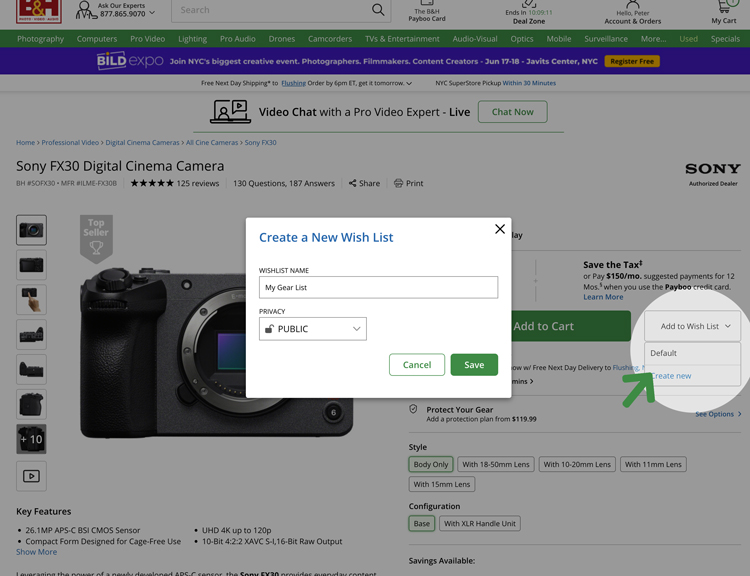Select With XLR Handle Unit configuration
Image resolution: width=750 pixels, height=576 pixels.
(480, 523)
